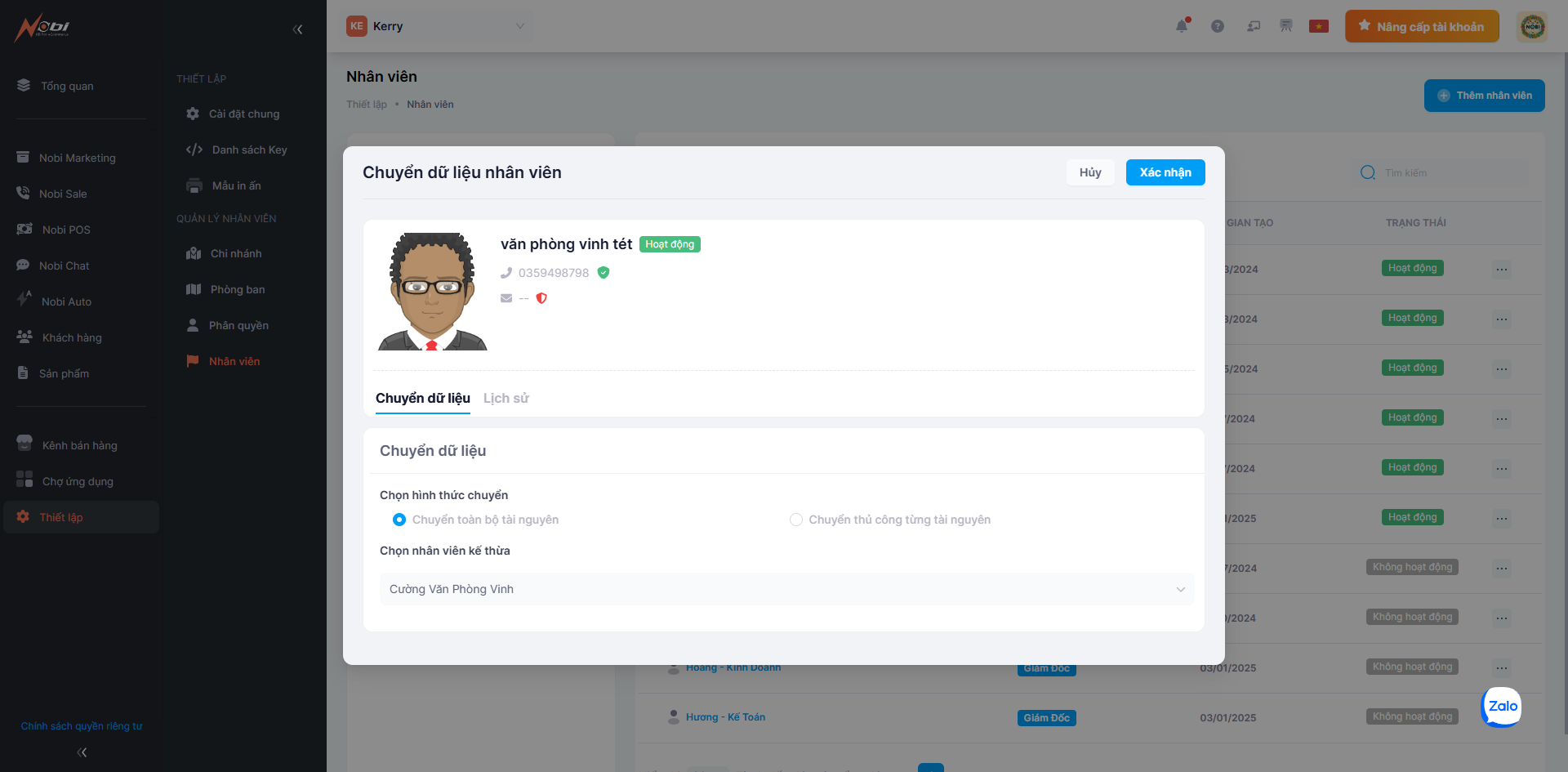This screenshot has height=772, width=1568.
Task: Collapse the main sidebar at bottom
Action: click(x=82, y=752)
